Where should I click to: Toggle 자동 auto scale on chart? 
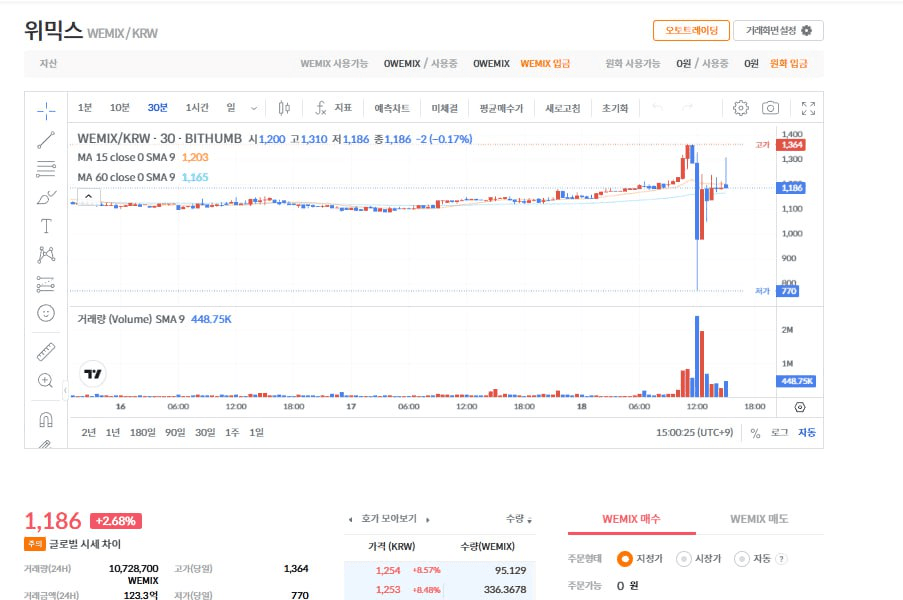coord(807,432)
